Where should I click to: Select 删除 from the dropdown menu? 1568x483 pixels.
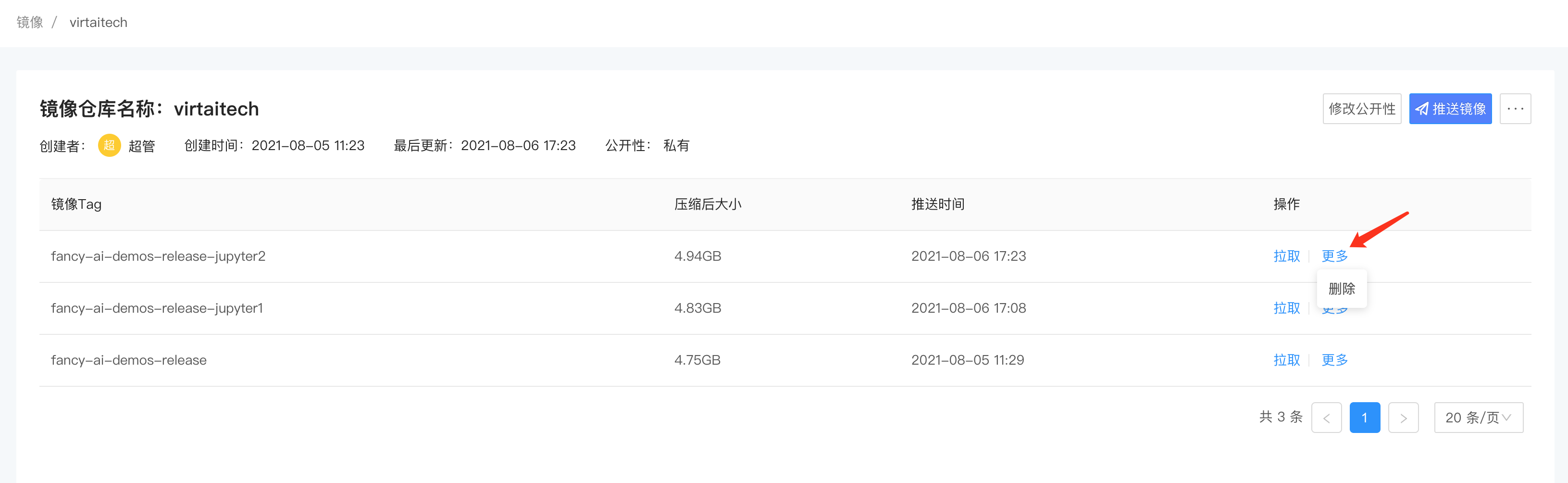[1342, 289]
